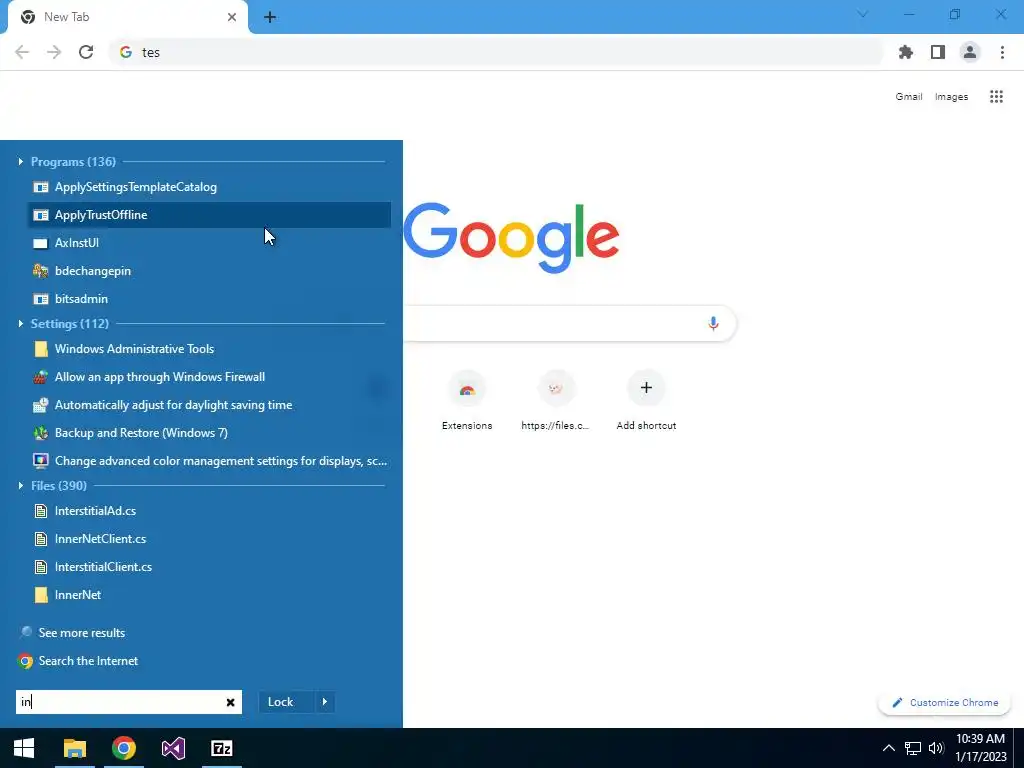Click the Chrome address bar
This screenshot has height=768, width=1024.
pos(496,52)
